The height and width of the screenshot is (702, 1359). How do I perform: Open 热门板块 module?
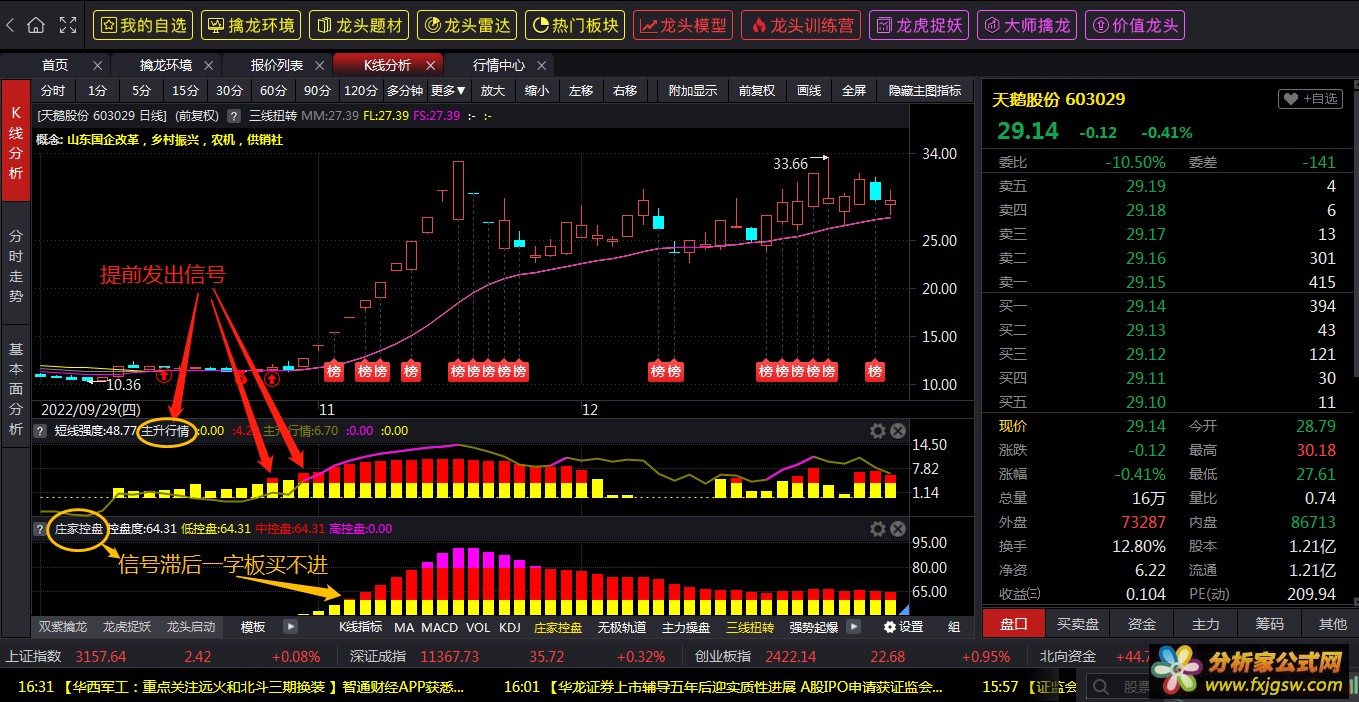tap(575, 25)
